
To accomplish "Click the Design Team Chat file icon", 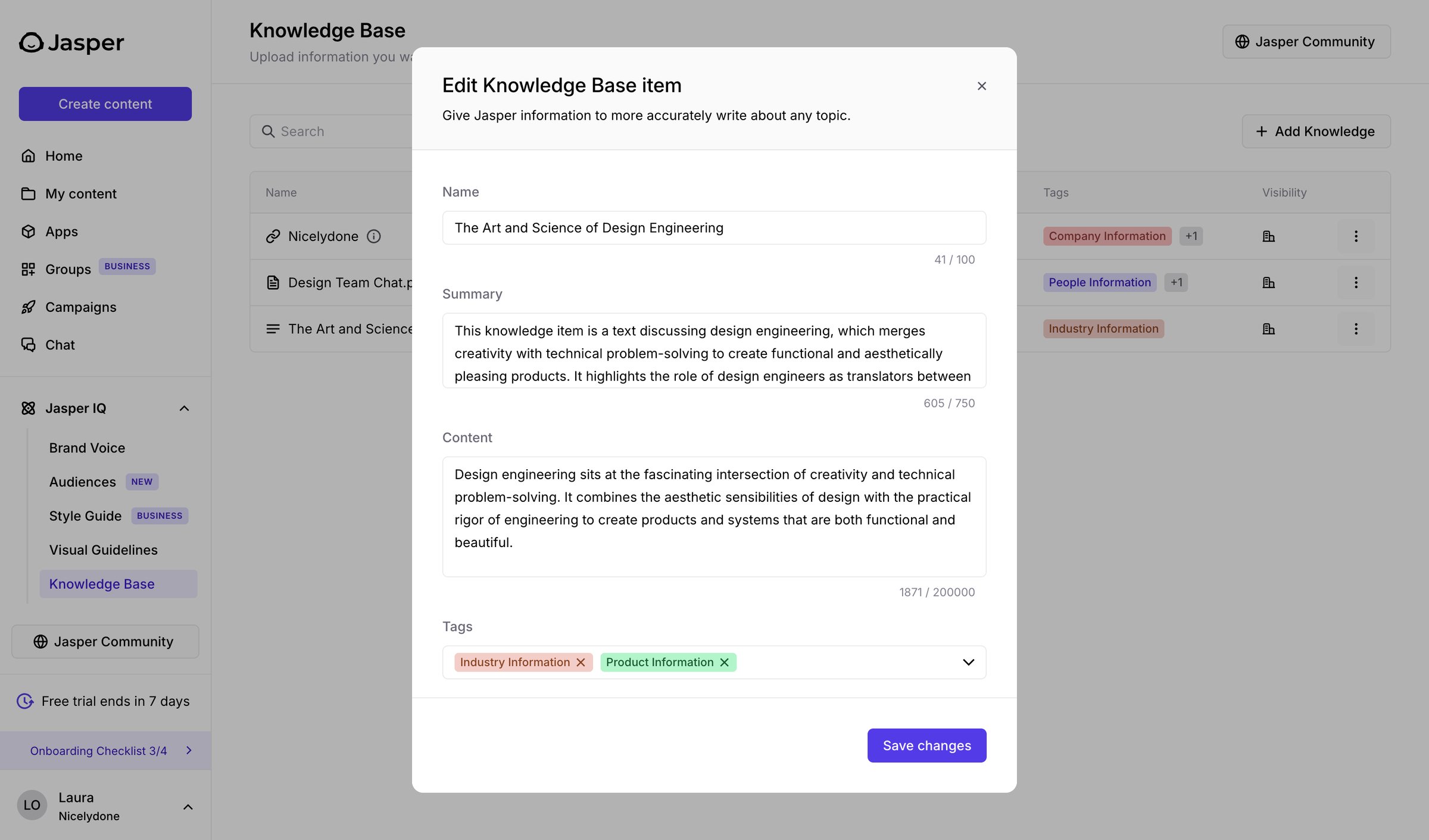I will tap(273, 282).
